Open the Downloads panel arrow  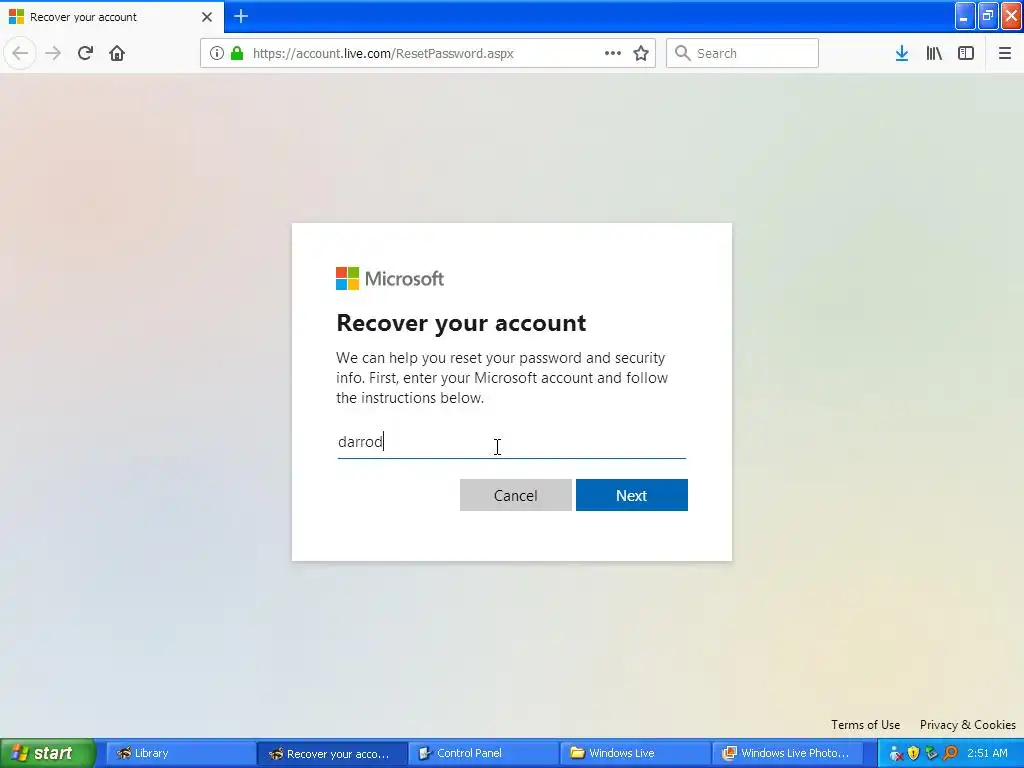click(x=902, y=53)
